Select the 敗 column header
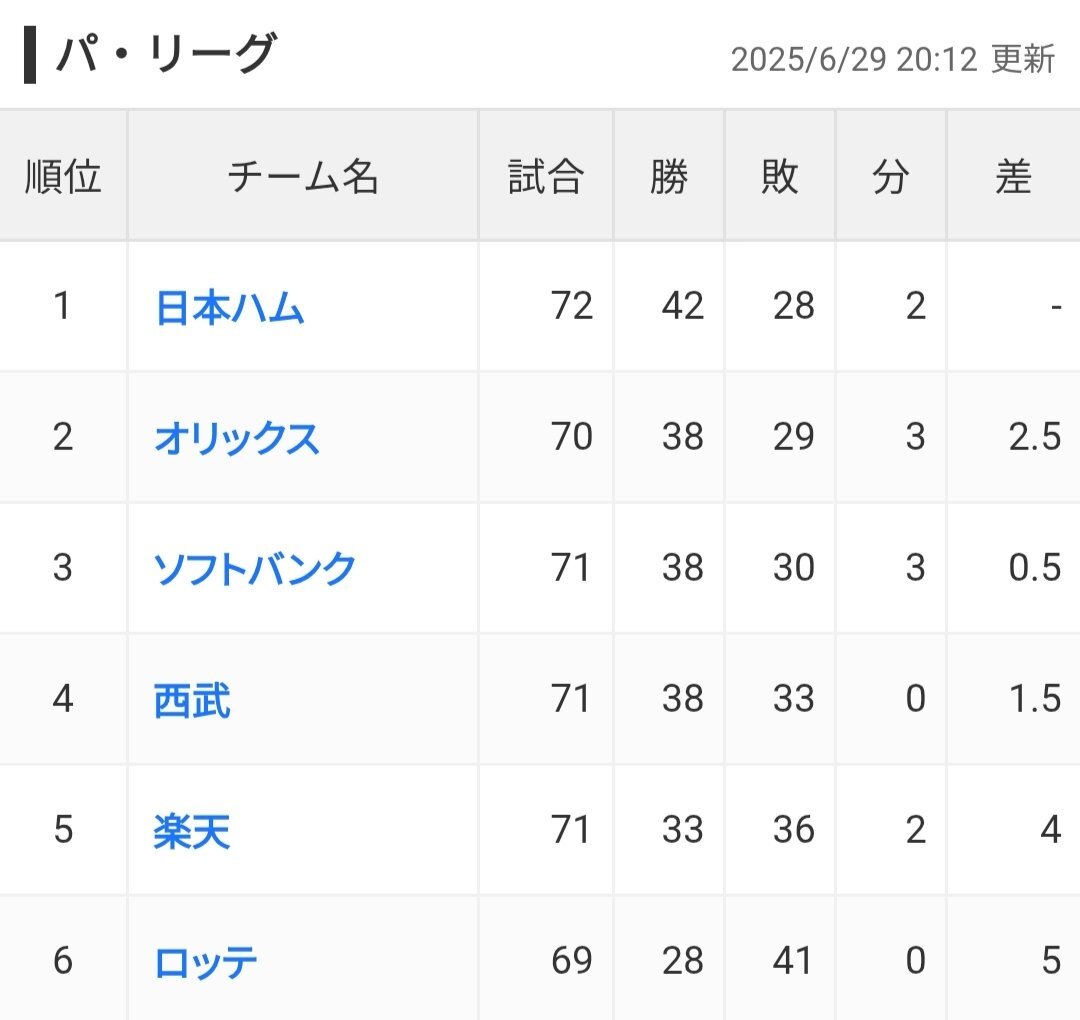The image size is (1080, 1020). [x=780, y=176]
